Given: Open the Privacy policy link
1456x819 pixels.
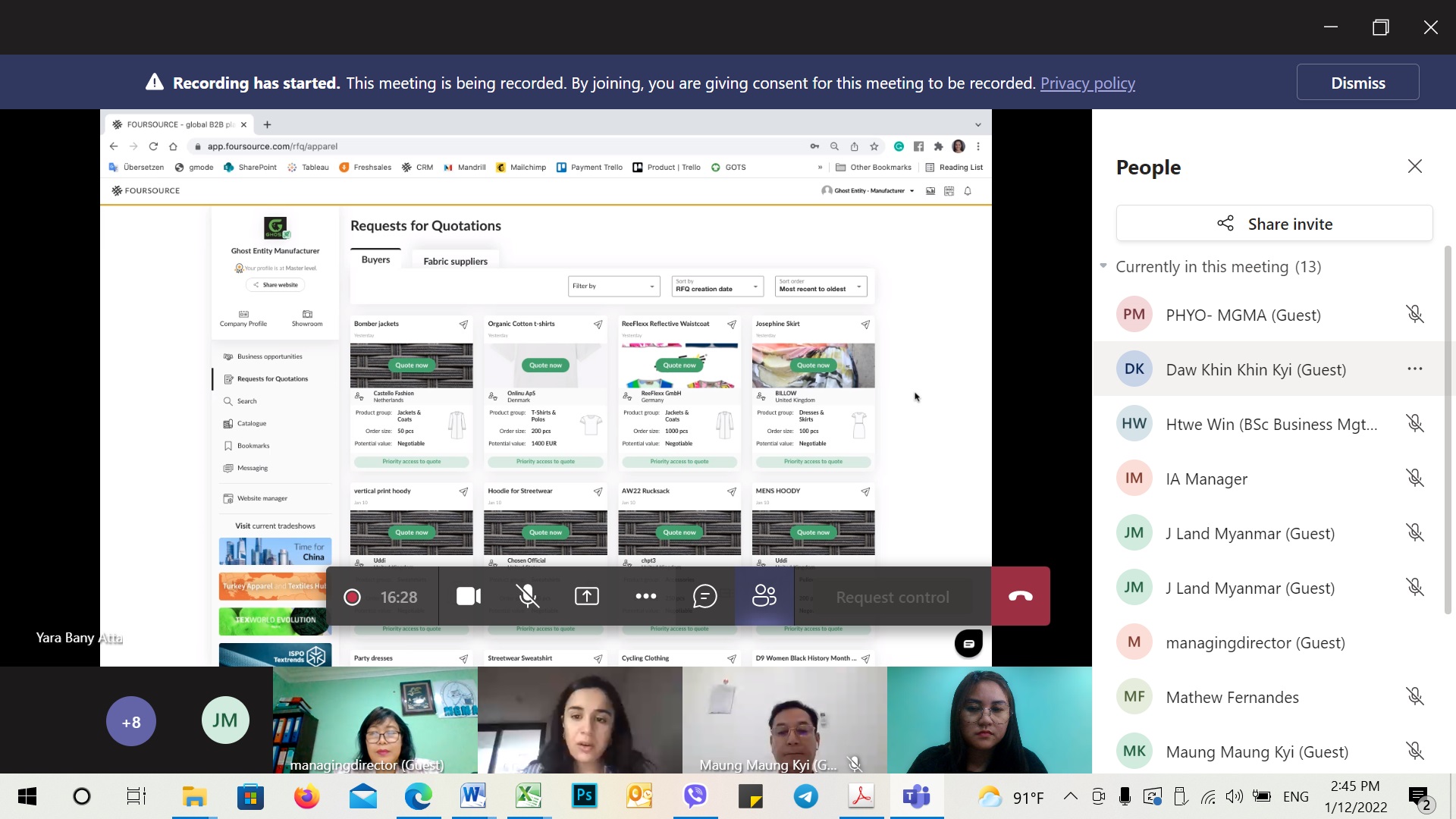Looking at the screenshot, I should (x=1087, y=83).
